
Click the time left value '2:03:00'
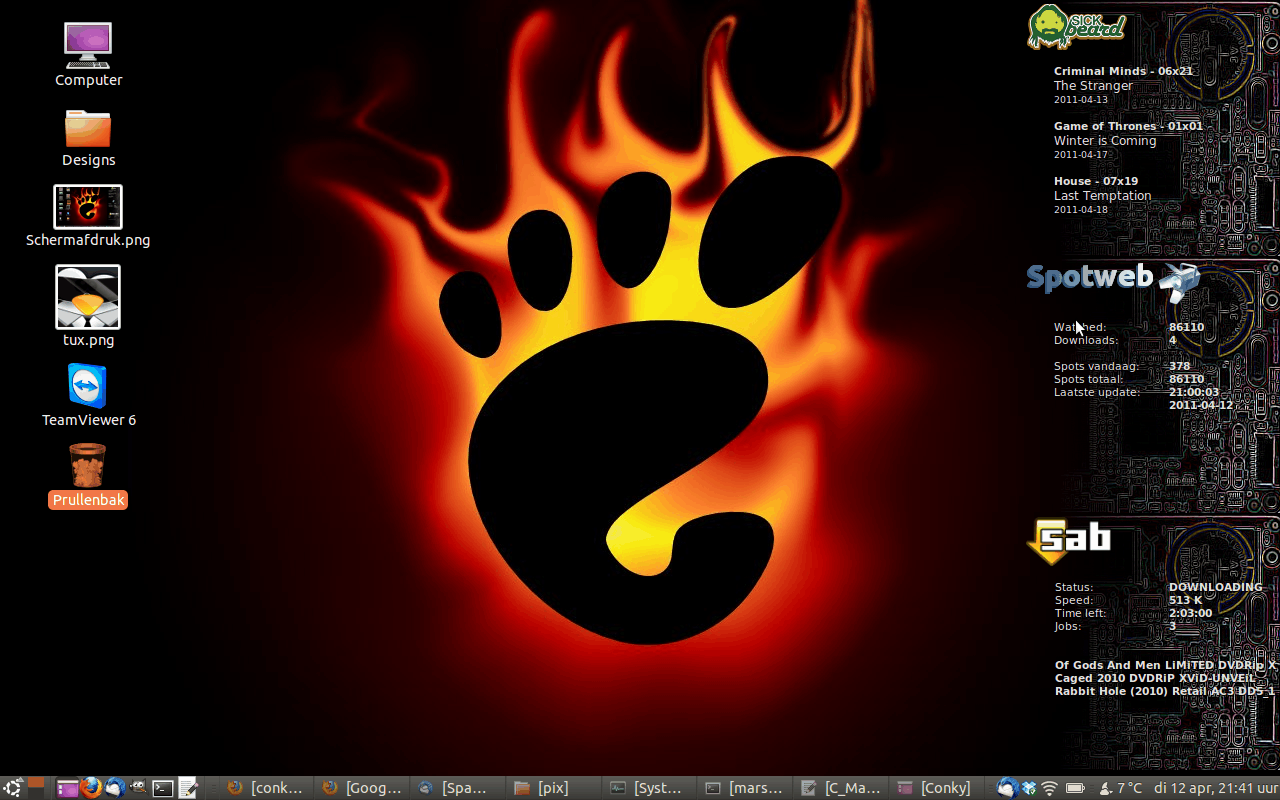pos(1190,613)
